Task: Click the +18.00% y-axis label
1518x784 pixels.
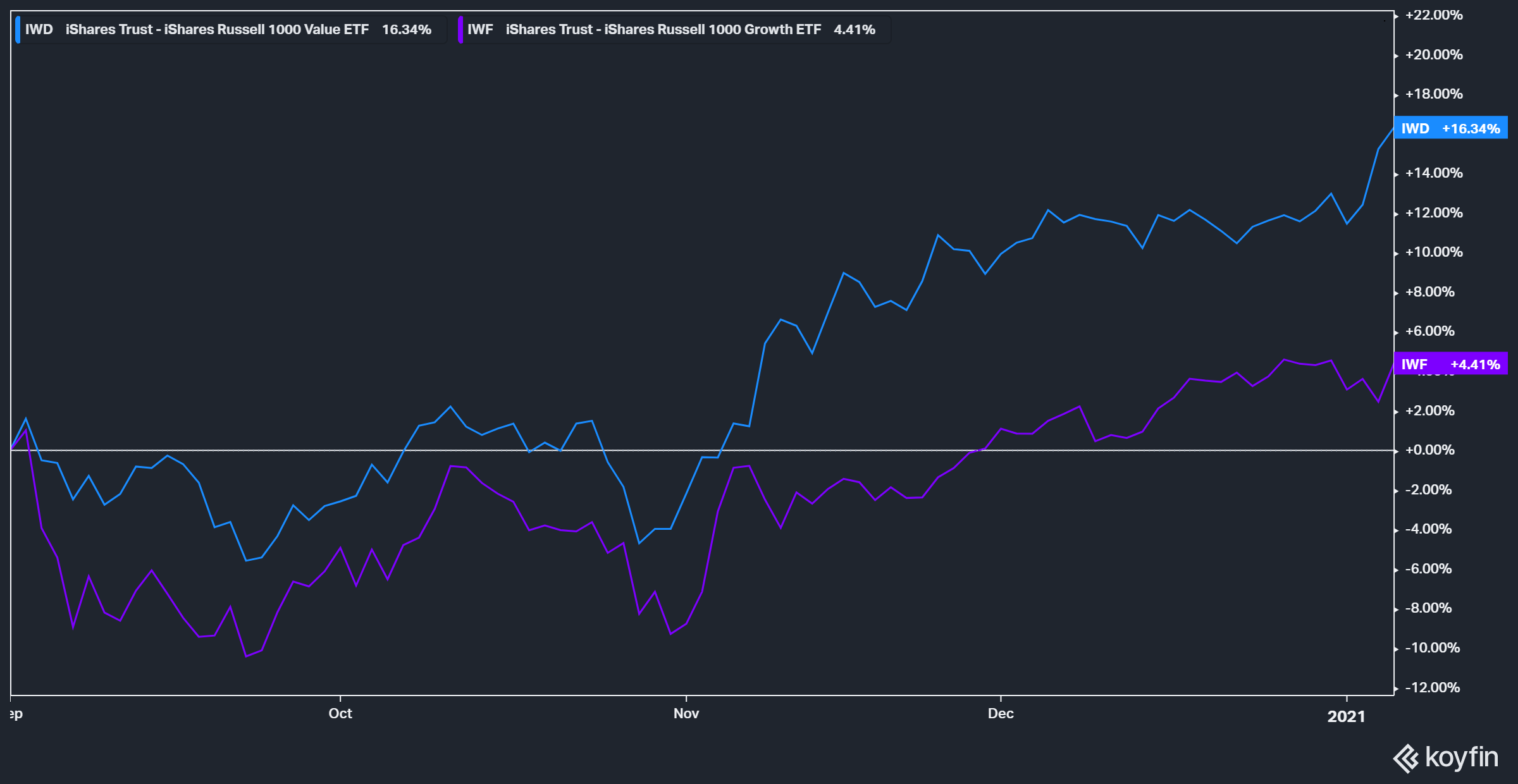Action: click(x=1434, y=94)
